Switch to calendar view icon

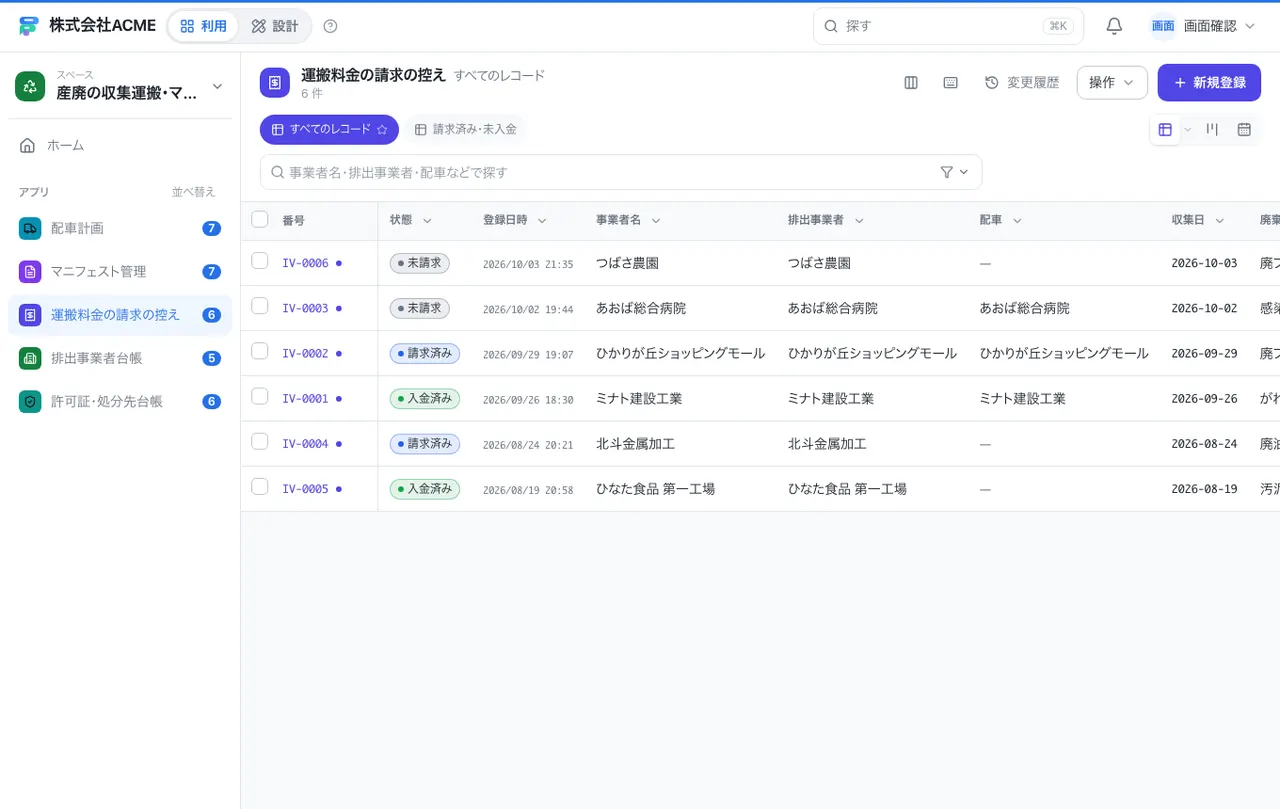[1244, 129]
